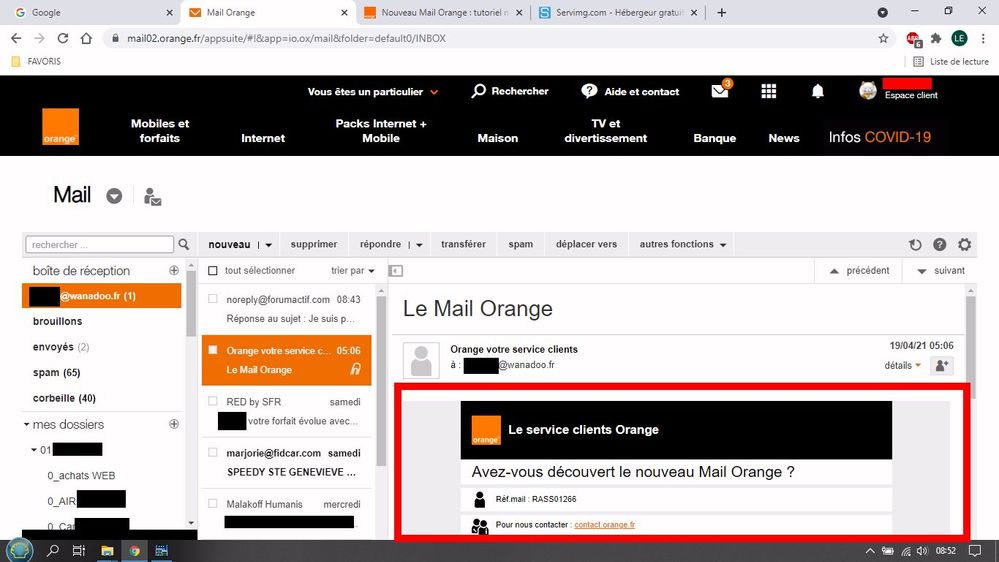Open the Mail dropdown arrow
Image resolution: width=999 pixels, height=562 pixels.
click(114, 196)
